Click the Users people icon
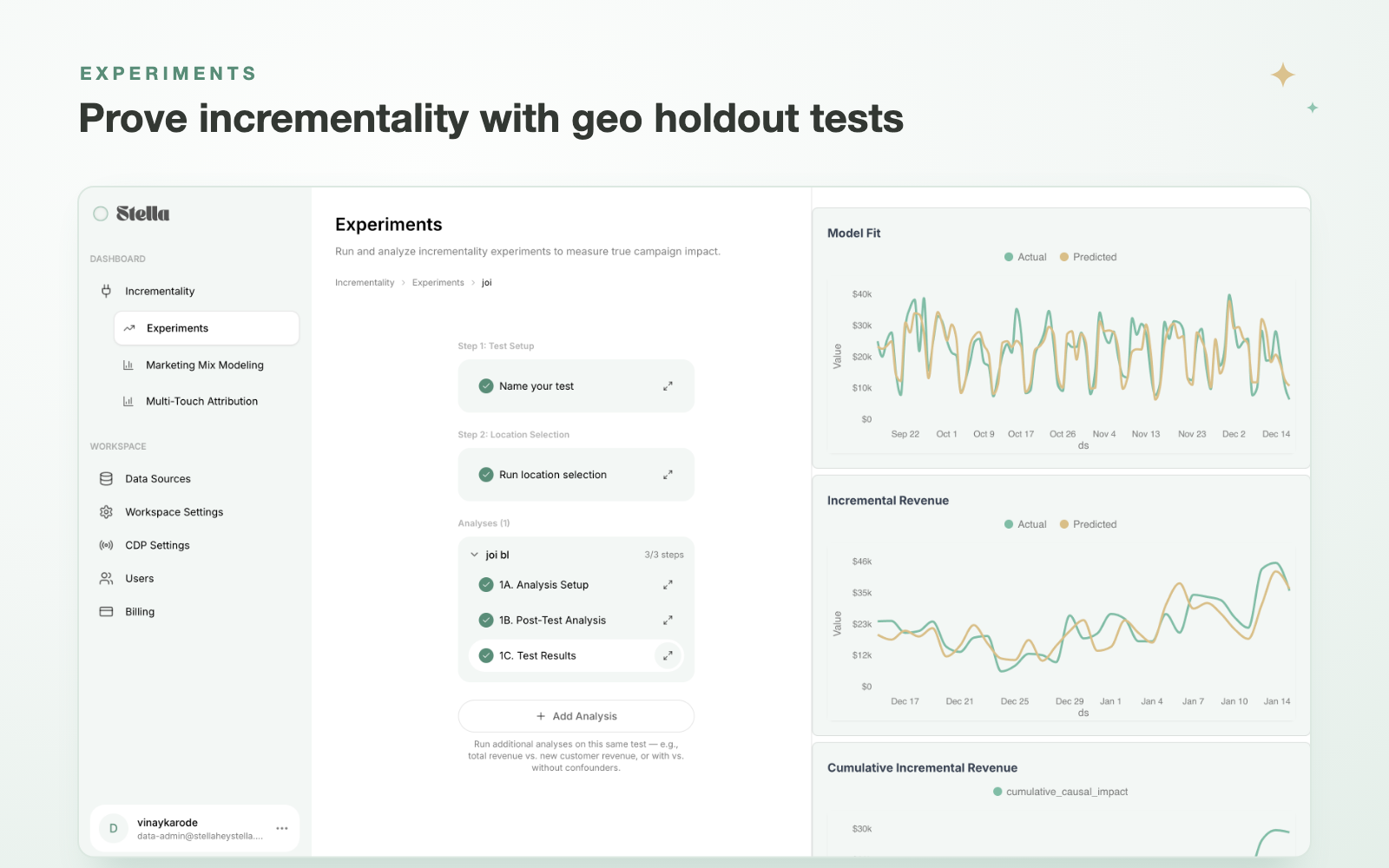The height and width of the screenshot is (868, 1389). pos(106,578)
